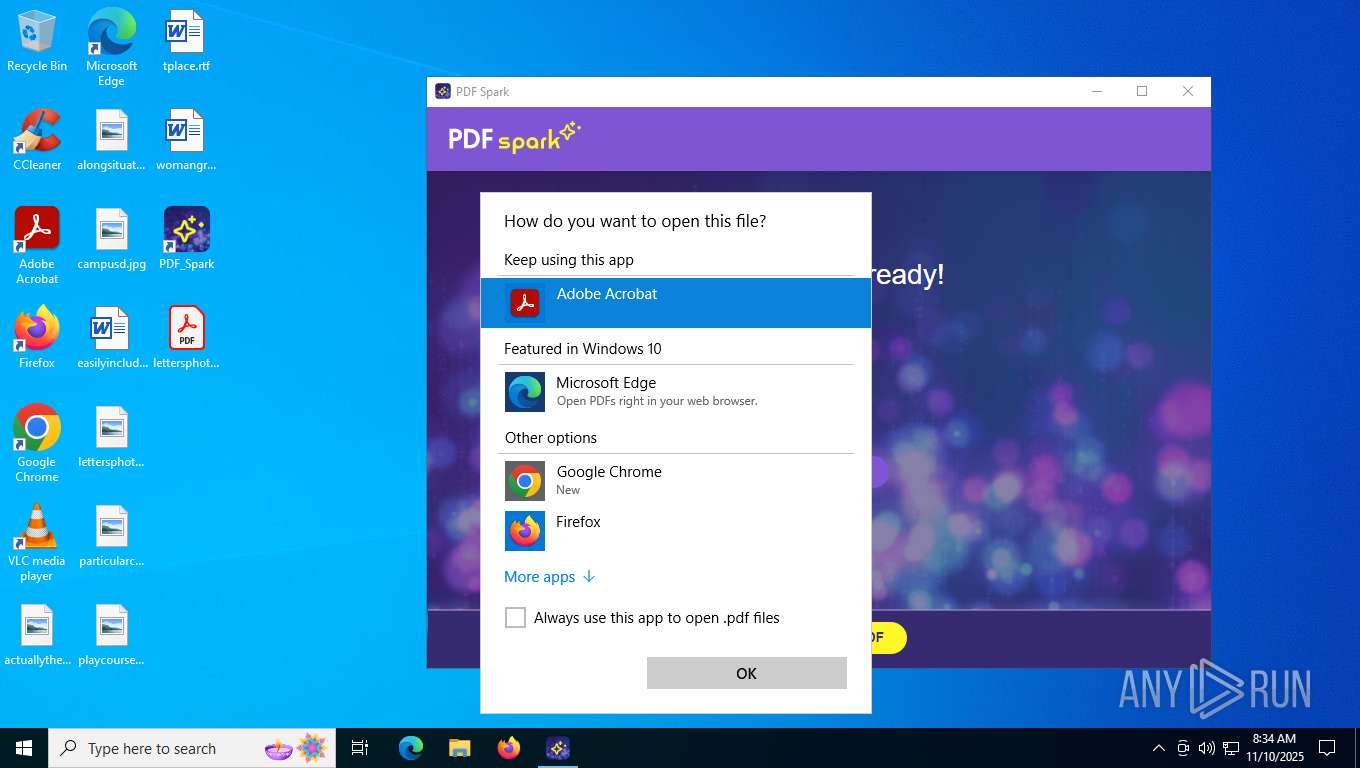Select the PDF_Spark desktop icon
The height and width of the screenshot is (768, 1360).
point(186,239)
